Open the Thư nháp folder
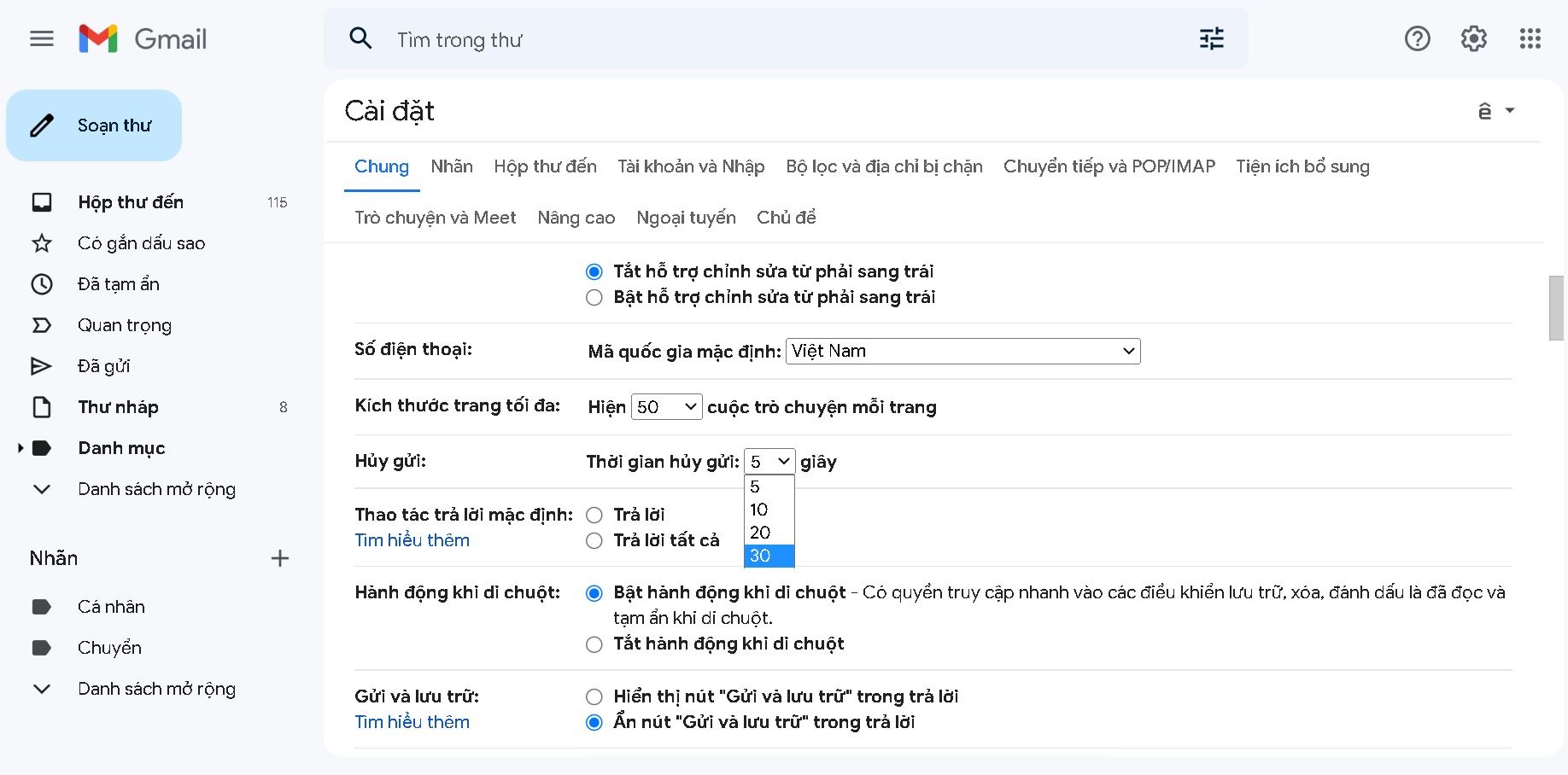1568x775 pixels. coord(118,406)
